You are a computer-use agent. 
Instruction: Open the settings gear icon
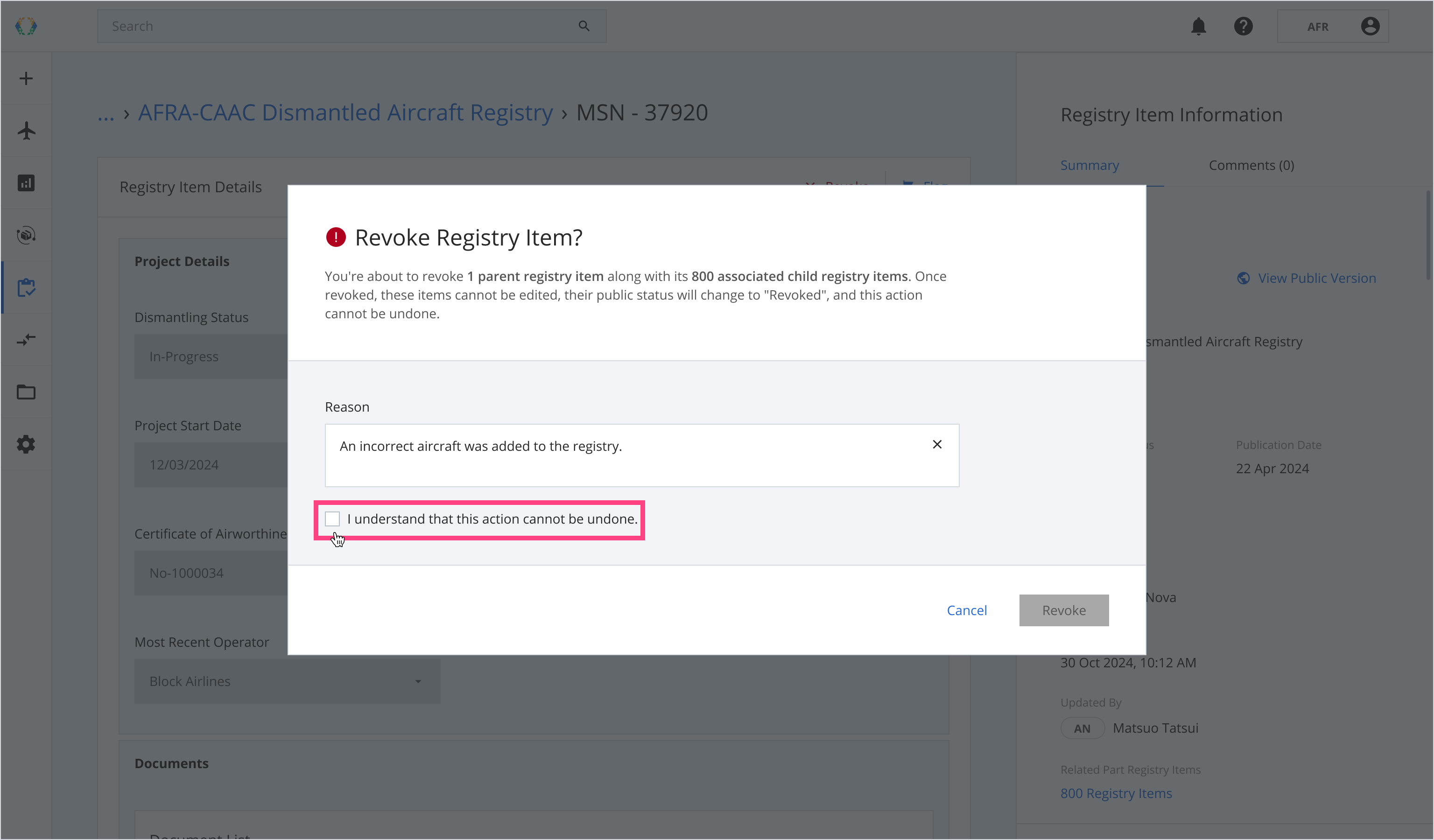(26, 444)
